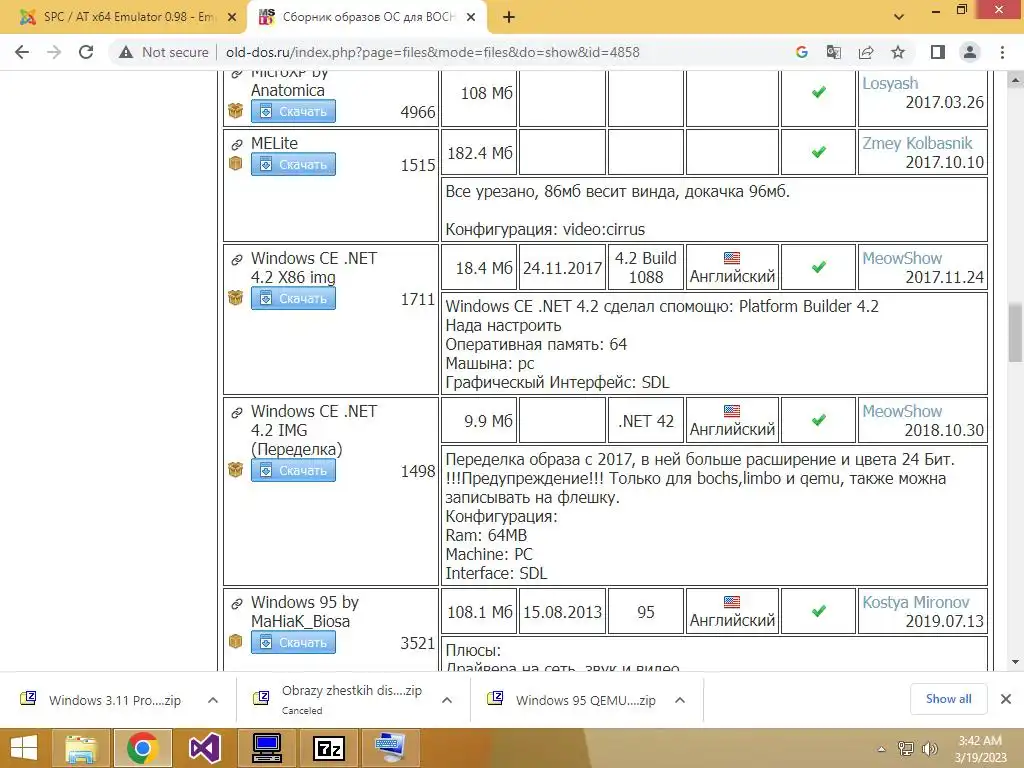This screenshot has width=1024, height=768.
Task: Open the Chrome three-dot menu
Action: [x=1002, y=52]
